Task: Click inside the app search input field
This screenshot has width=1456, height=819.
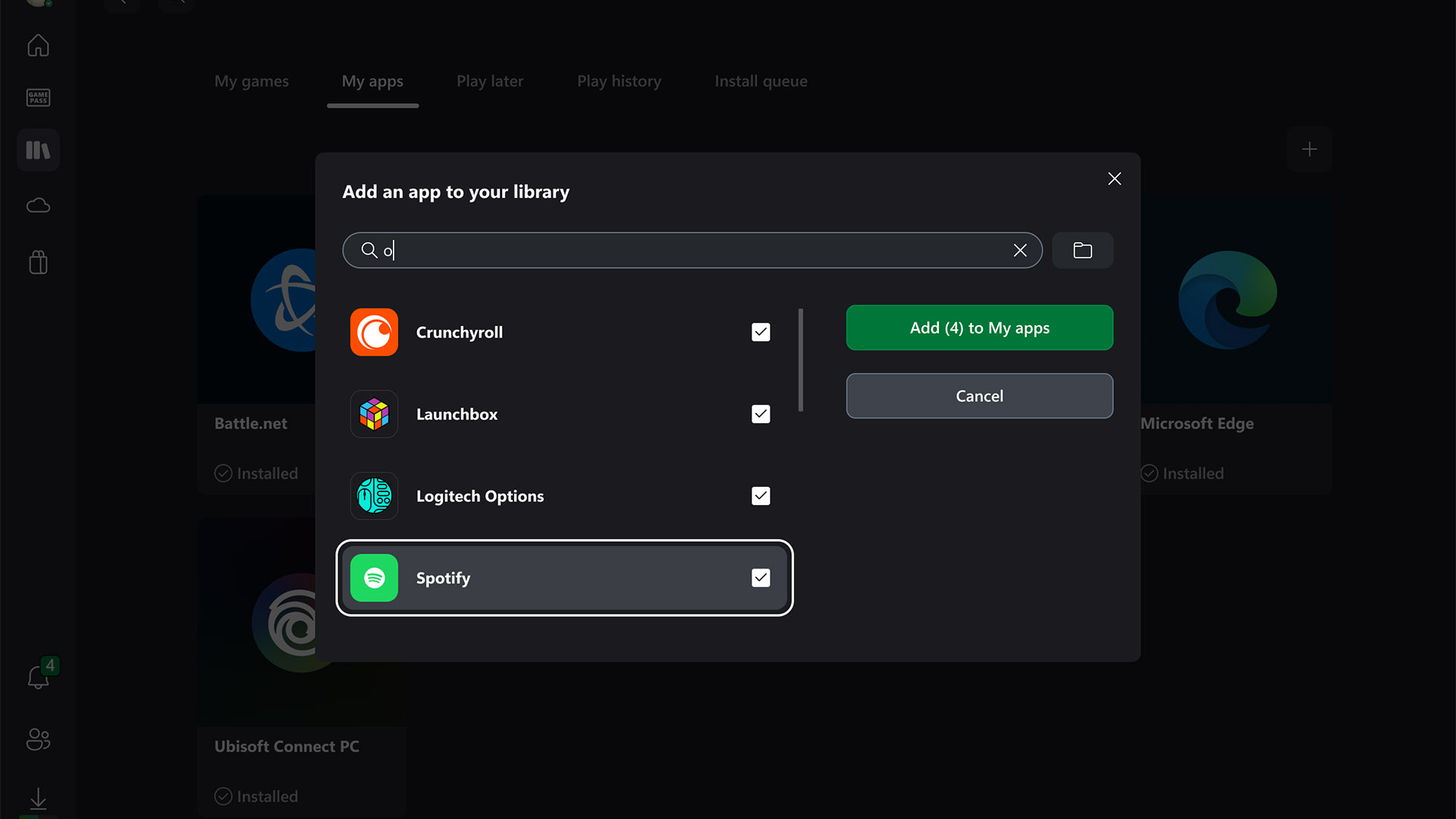Action: point(682,249)
